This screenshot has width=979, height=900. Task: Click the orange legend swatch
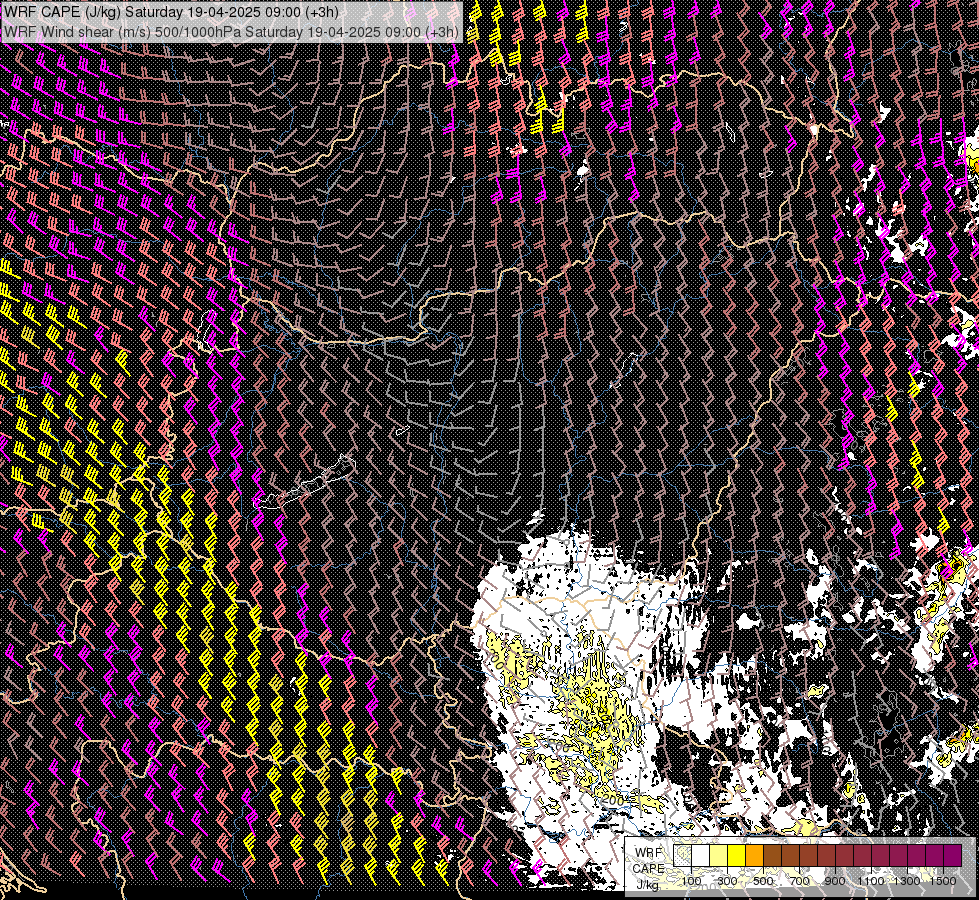click(754, 855)
